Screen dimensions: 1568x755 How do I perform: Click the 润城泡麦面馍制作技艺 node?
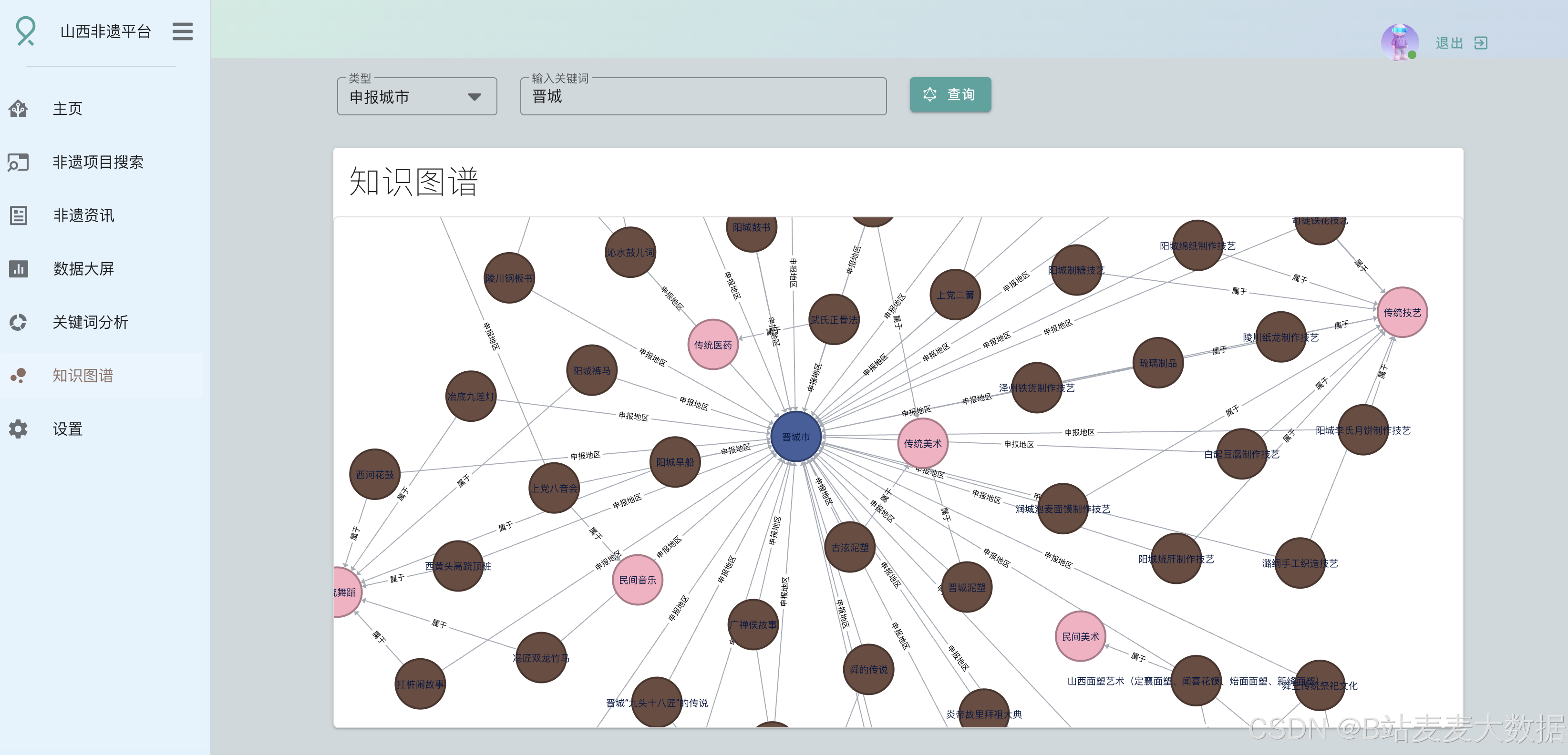click(1063, 509)
